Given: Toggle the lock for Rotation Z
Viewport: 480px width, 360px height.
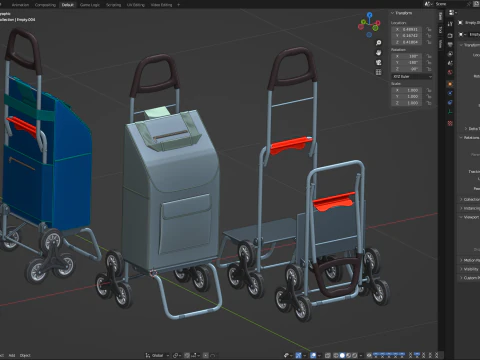Looking at the screenshot, I should tap(428, 69).
